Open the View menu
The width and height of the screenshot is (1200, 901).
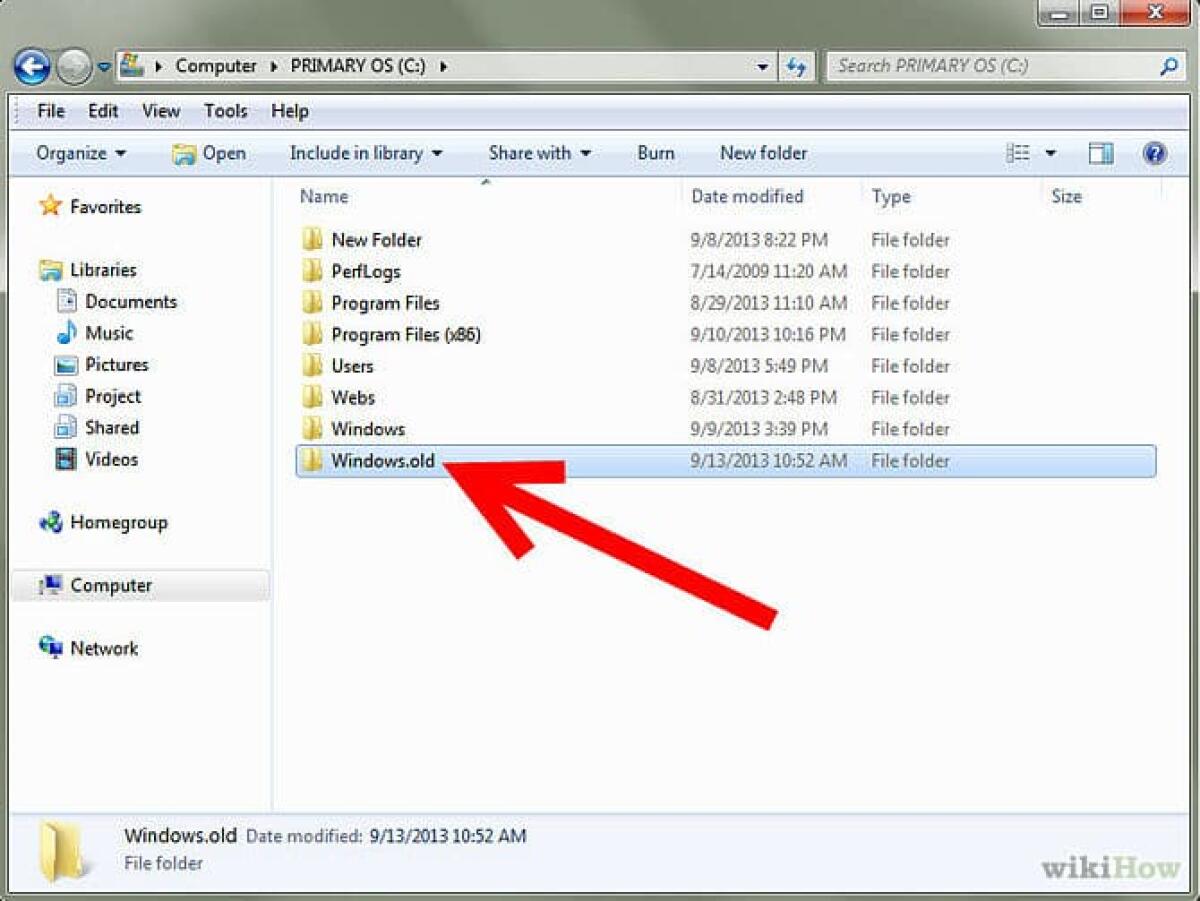click(160, 111)
